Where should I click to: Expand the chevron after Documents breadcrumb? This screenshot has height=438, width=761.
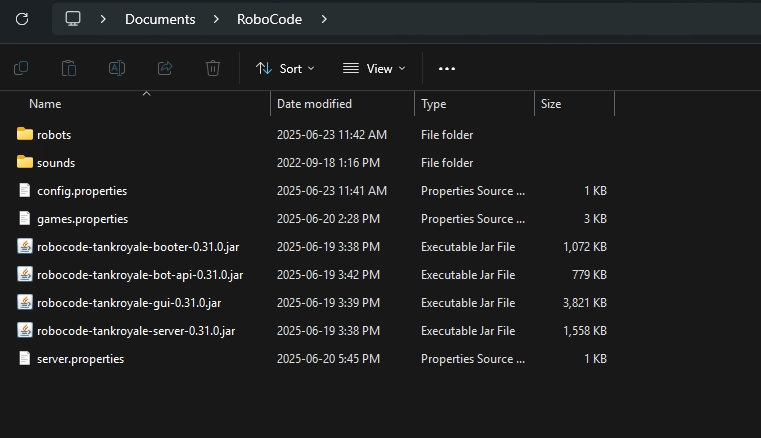click(x=216, y=19)
